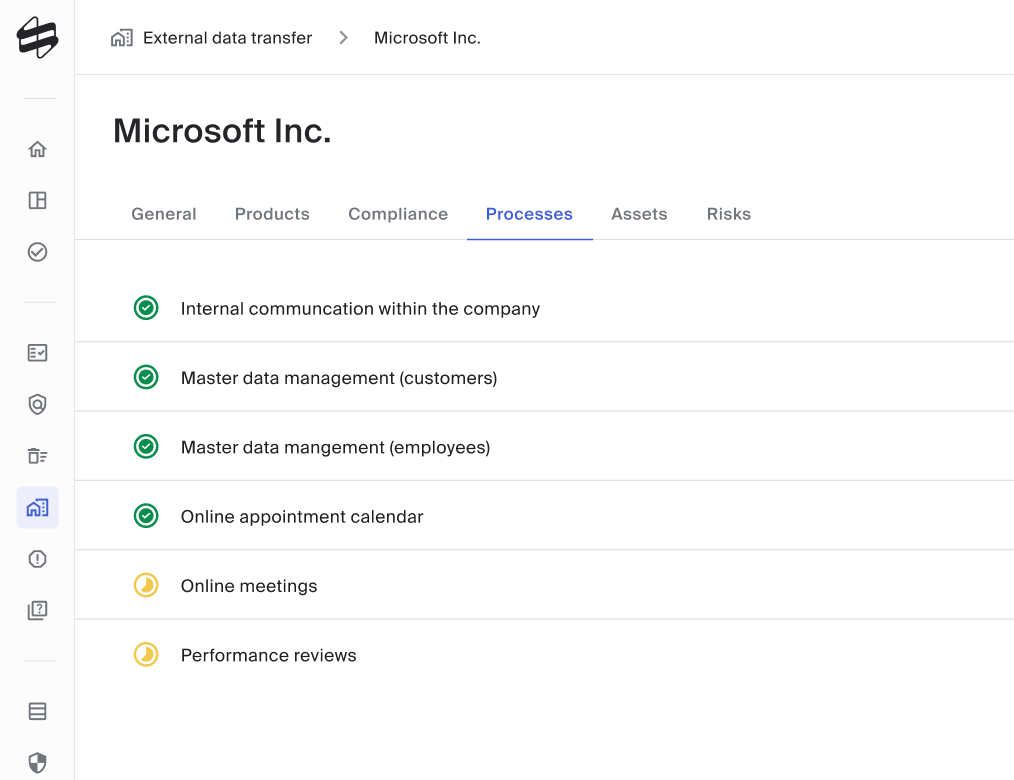This screenshot has width=1014, height=780.
Task: Click green status icon for Internal communication
Action: [146, 308]
